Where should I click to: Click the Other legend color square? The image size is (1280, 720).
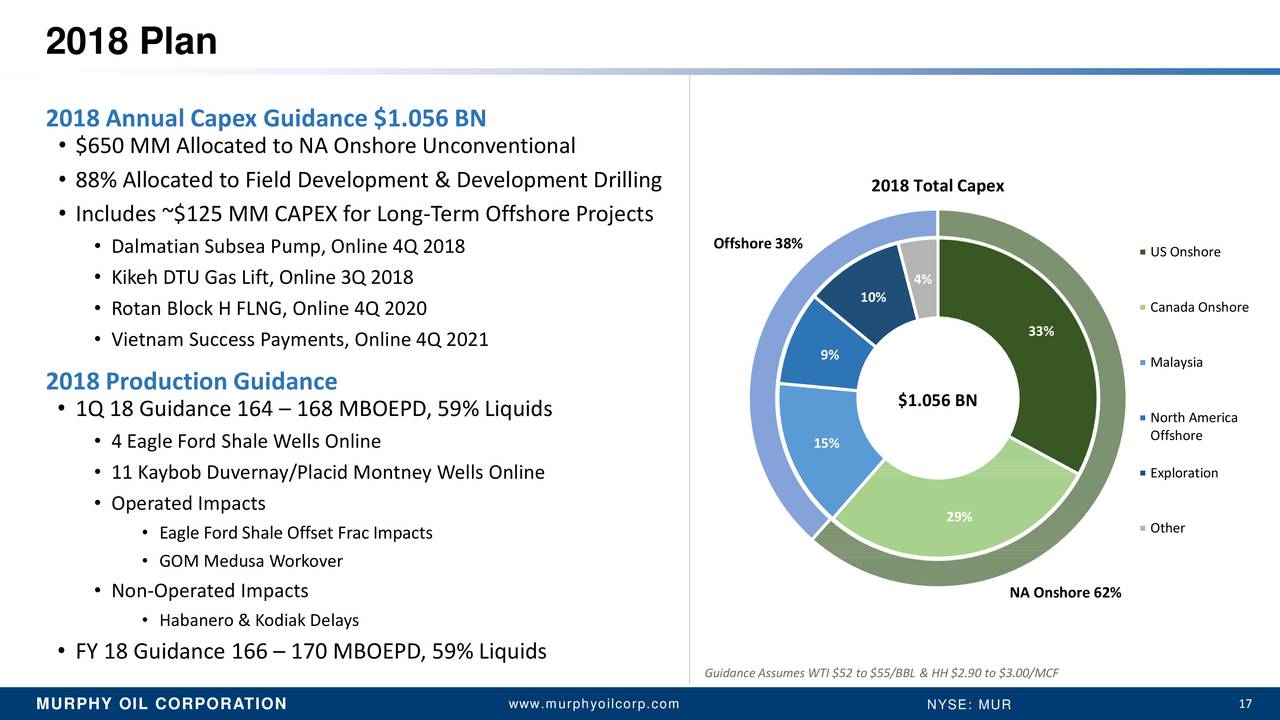1142,528
